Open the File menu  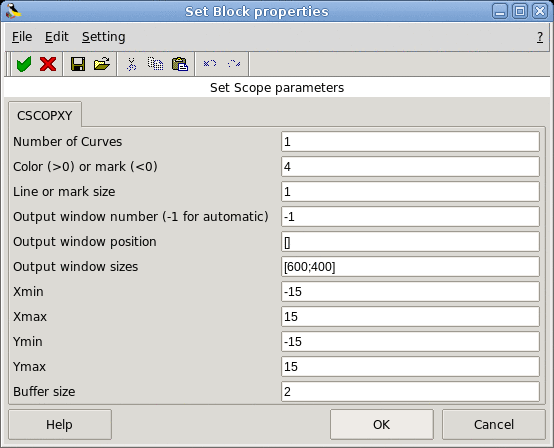[22, 37]
